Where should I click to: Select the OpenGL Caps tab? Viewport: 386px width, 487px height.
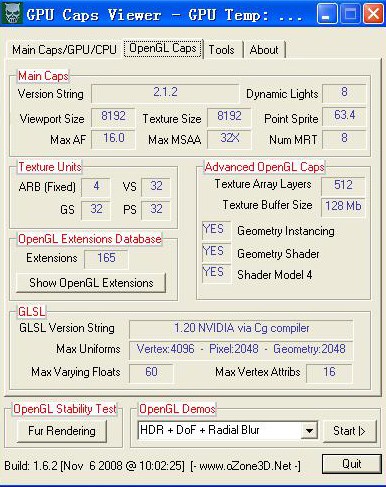click(163, 49)
